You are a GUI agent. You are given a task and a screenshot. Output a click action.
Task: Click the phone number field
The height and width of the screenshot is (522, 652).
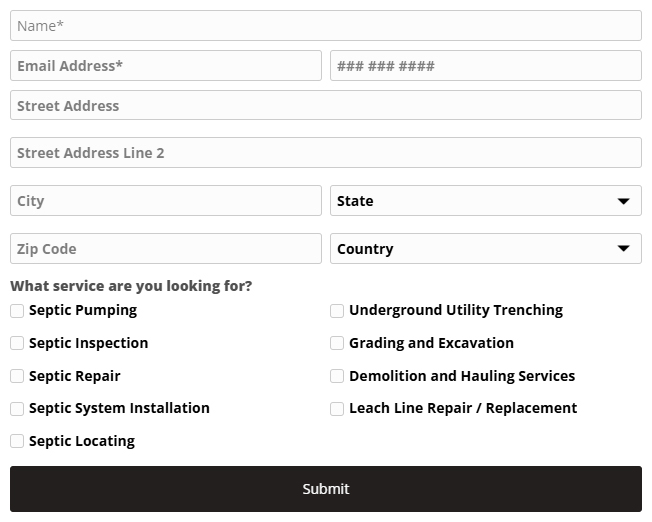(x=485, y=66)
